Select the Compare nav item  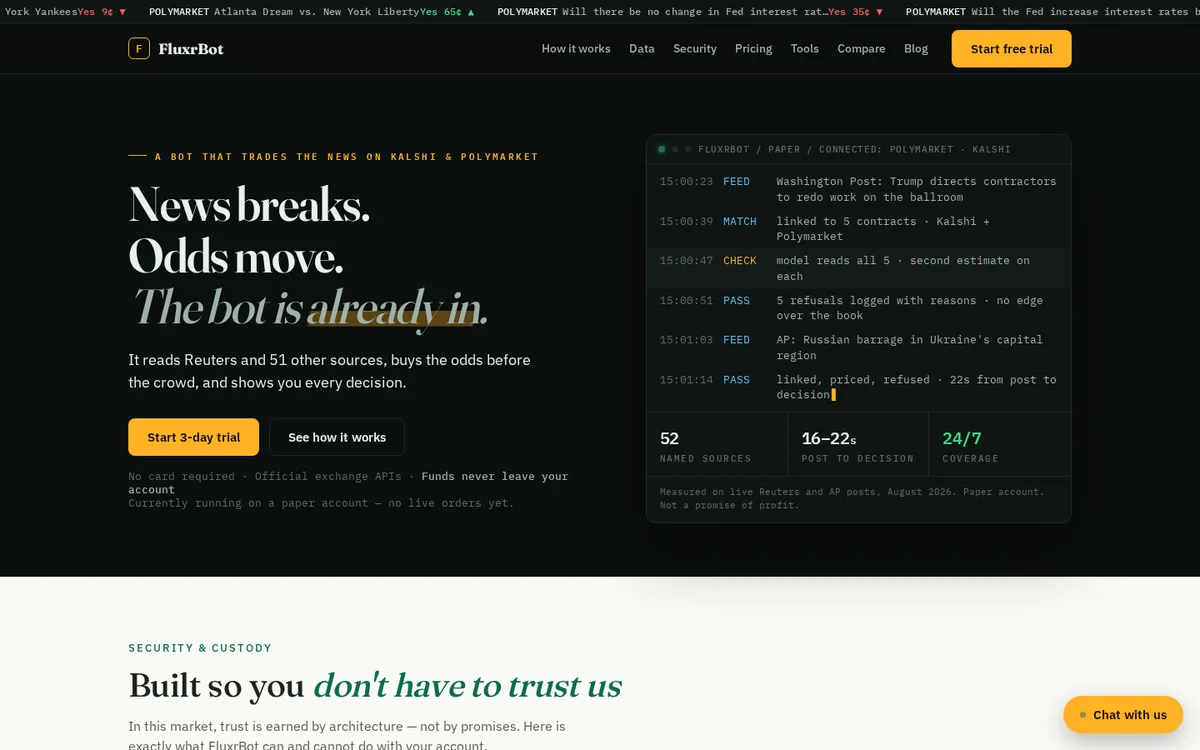click(861, 48)
